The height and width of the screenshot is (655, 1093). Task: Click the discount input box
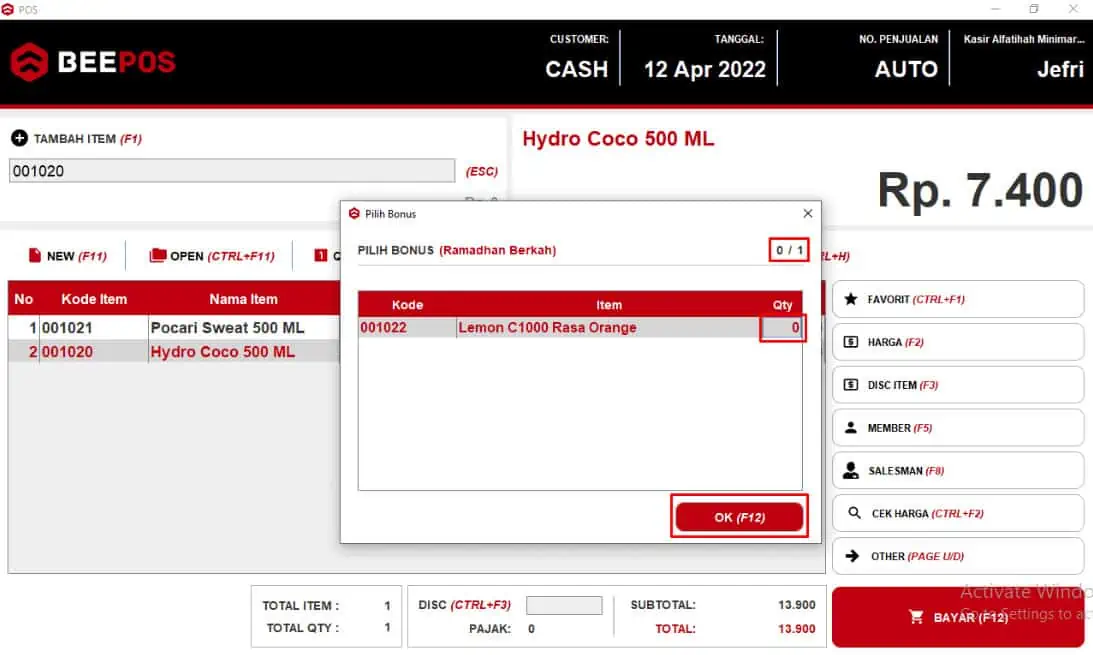coord(564,605)
